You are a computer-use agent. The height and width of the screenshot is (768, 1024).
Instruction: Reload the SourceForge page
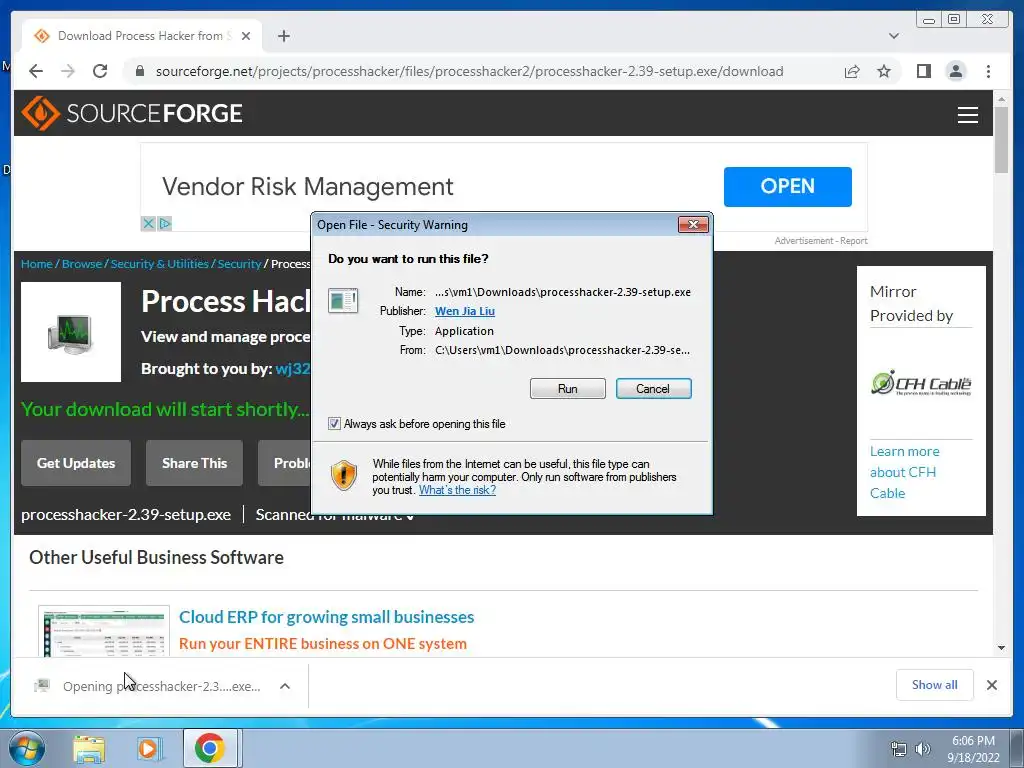pyautogui.click(x=100, y=71)
